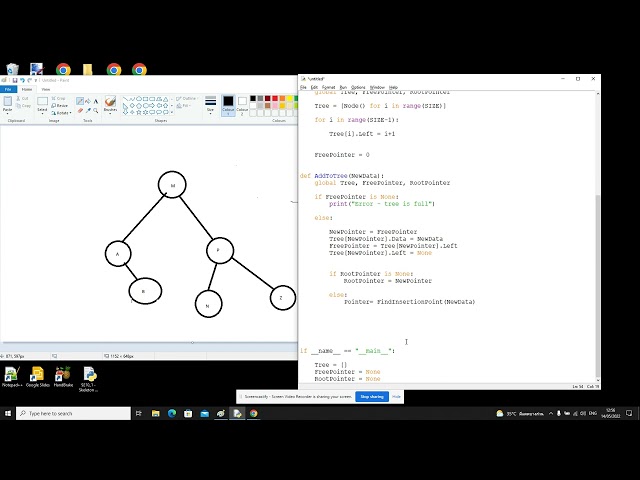
Task: Select Colour 2 button in Paint
Action: point(242,105)
